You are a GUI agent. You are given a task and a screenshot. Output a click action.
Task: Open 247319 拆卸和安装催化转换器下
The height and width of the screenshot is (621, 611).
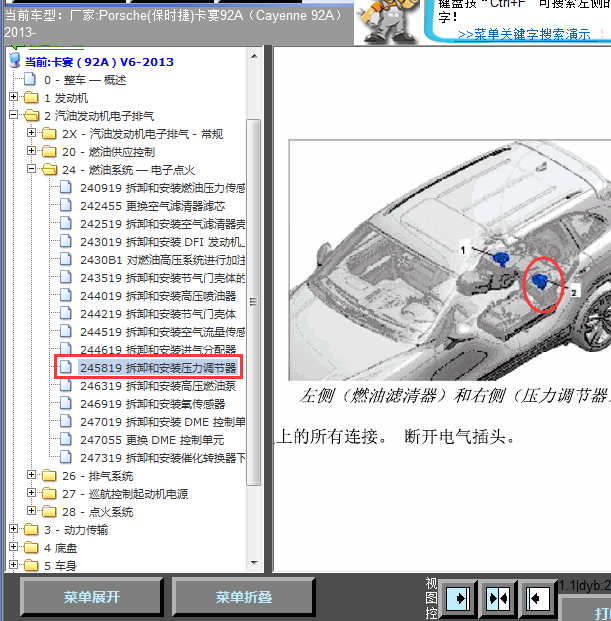(162, 458)
